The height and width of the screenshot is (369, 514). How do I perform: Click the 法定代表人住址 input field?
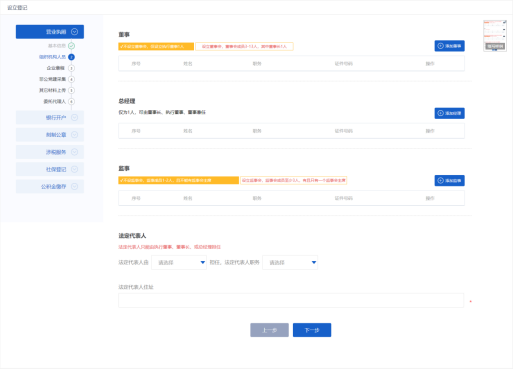click(x=291, y=300)
